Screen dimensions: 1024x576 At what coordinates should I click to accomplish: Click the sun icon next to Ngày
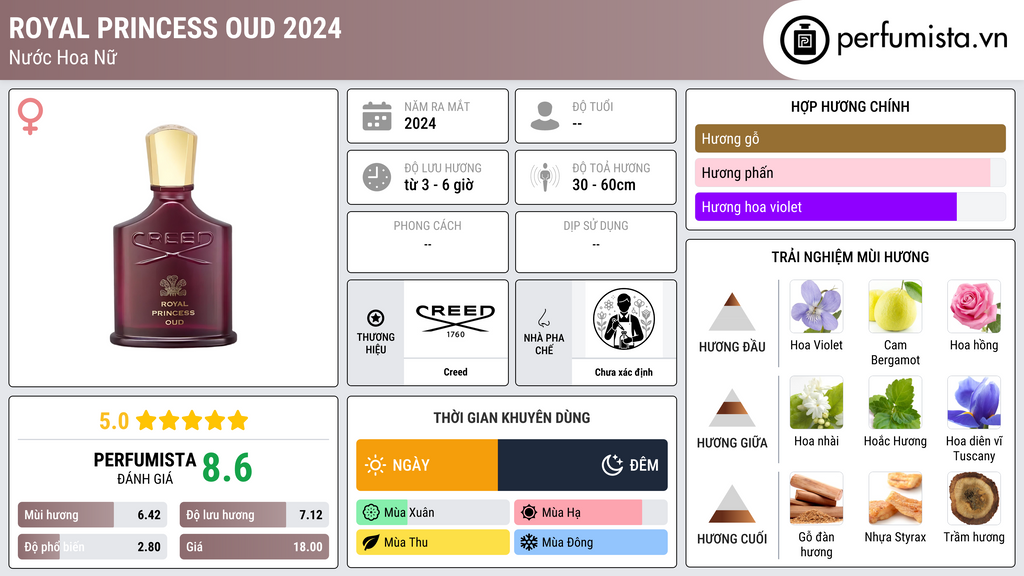coord(376,465)
